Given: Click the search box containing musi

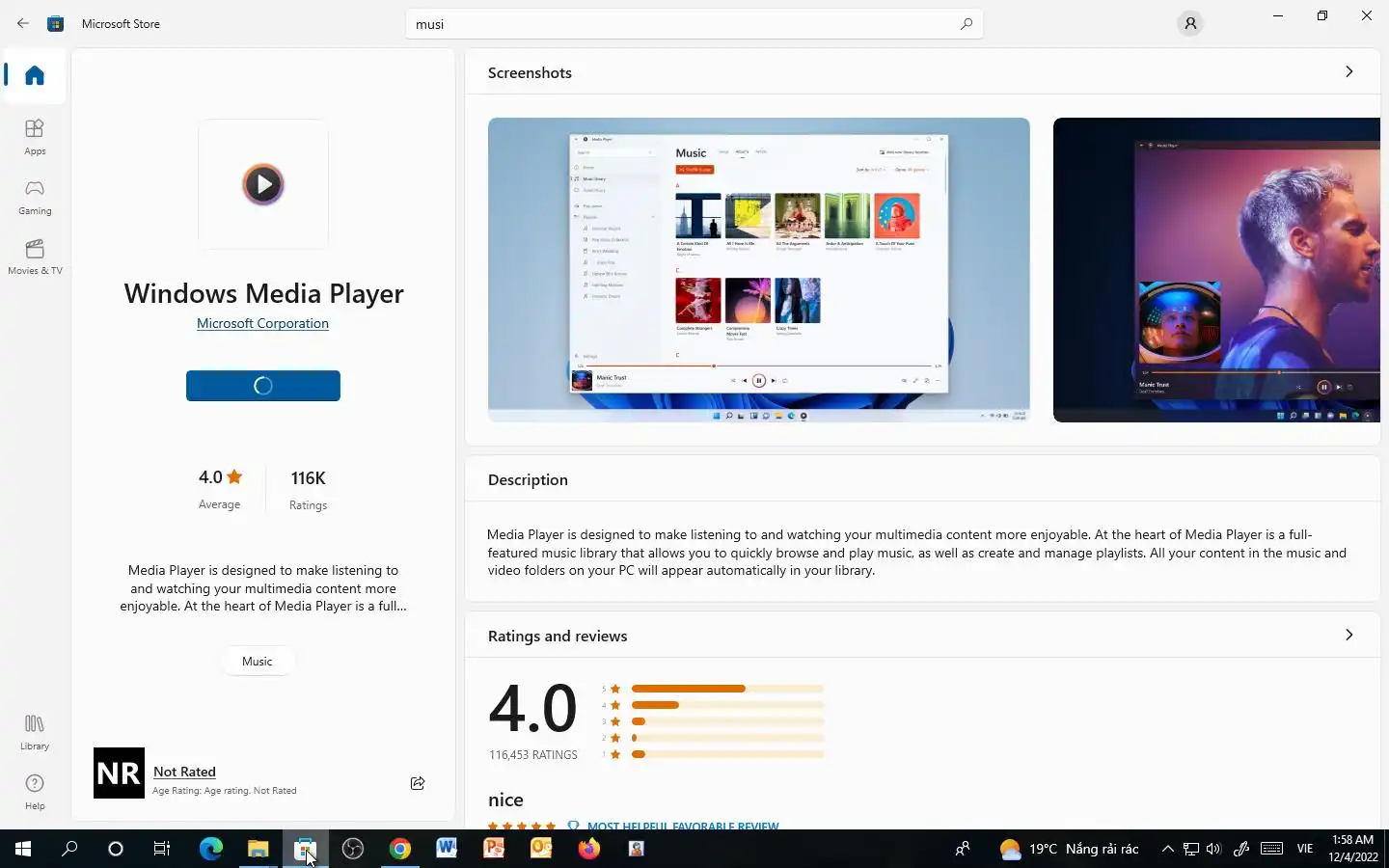Looking at the screenshot, I should pyautogui.click(x=694, y=24).
